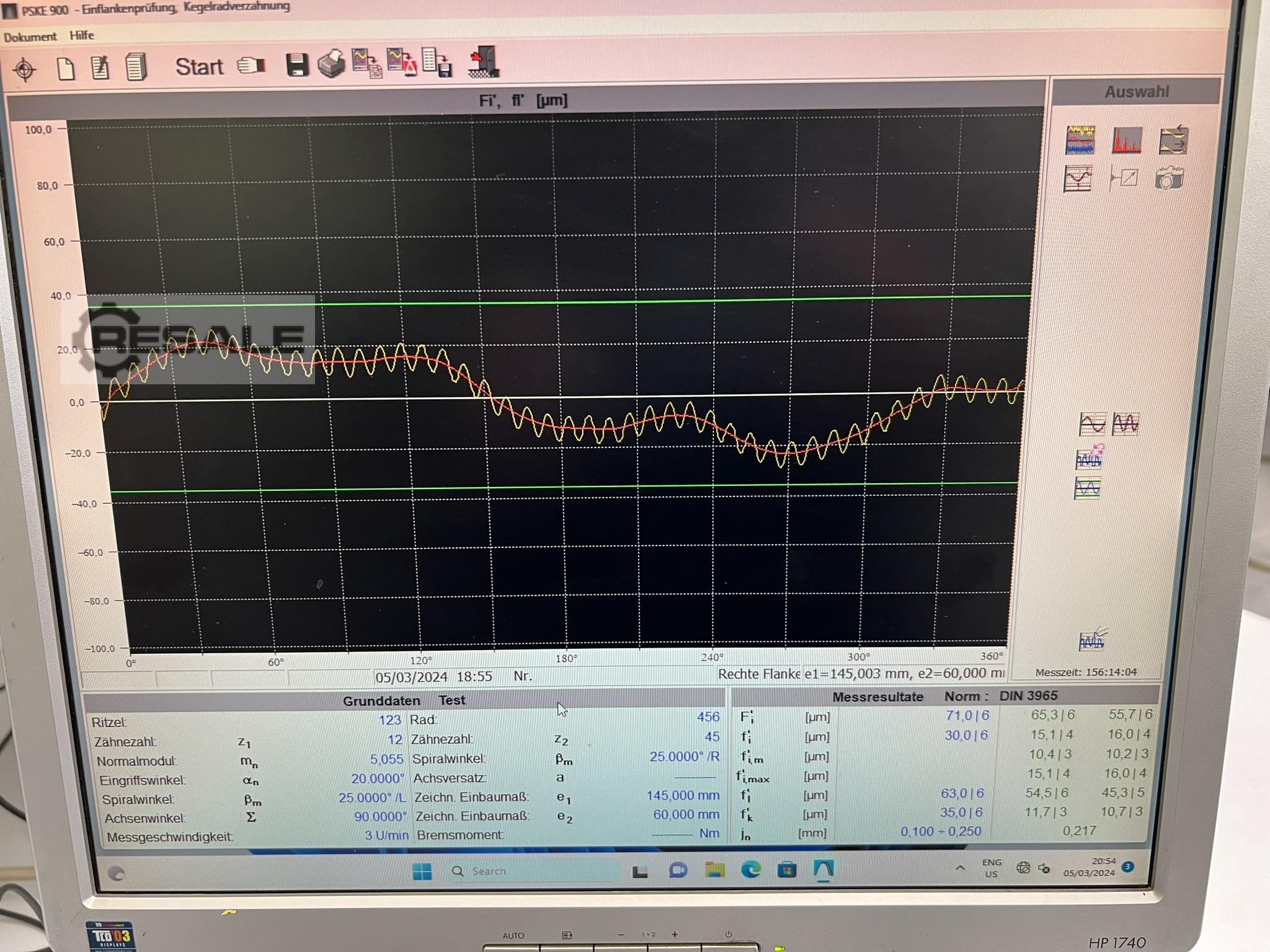
Task: Print the measurement with printer icon
Action: (x=331, y=64)
